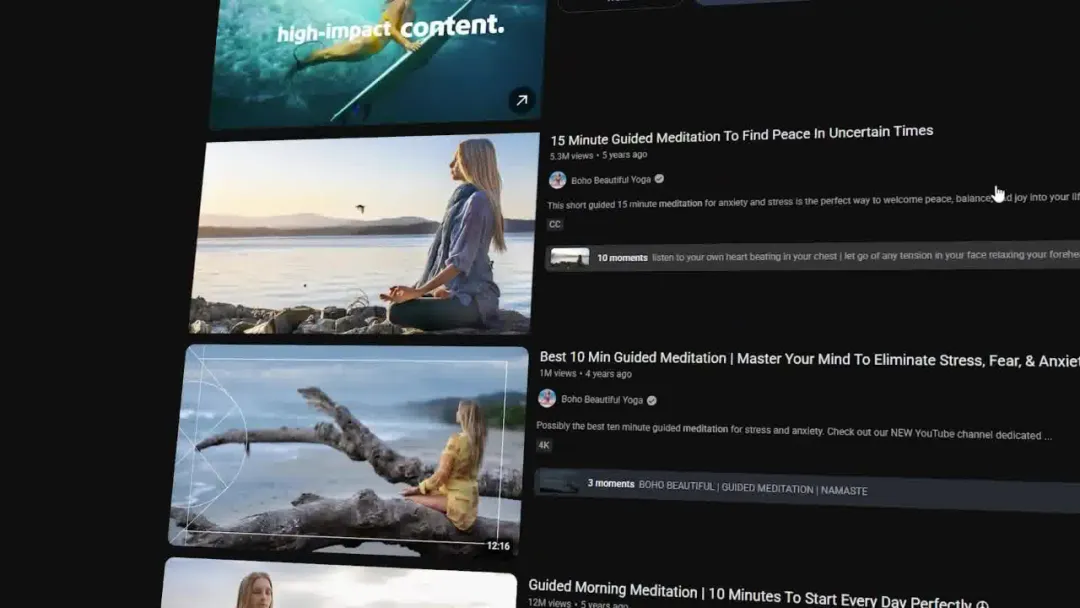Click the external link arrow on the ad thumbnail

521,99
